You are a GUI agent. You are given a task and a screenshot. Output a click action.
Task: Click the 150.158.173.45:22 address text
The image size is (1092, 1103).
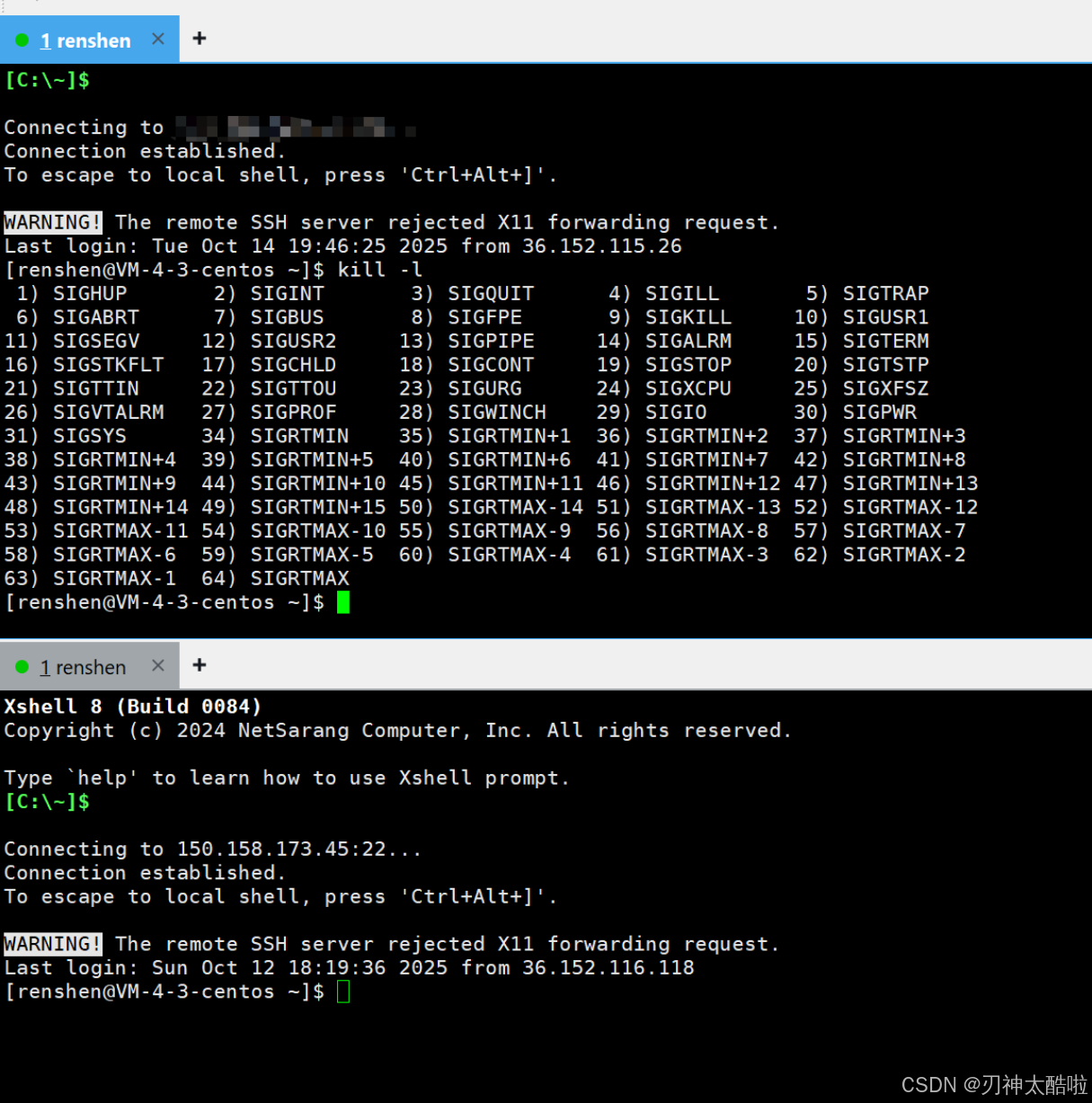coord(280,849)
